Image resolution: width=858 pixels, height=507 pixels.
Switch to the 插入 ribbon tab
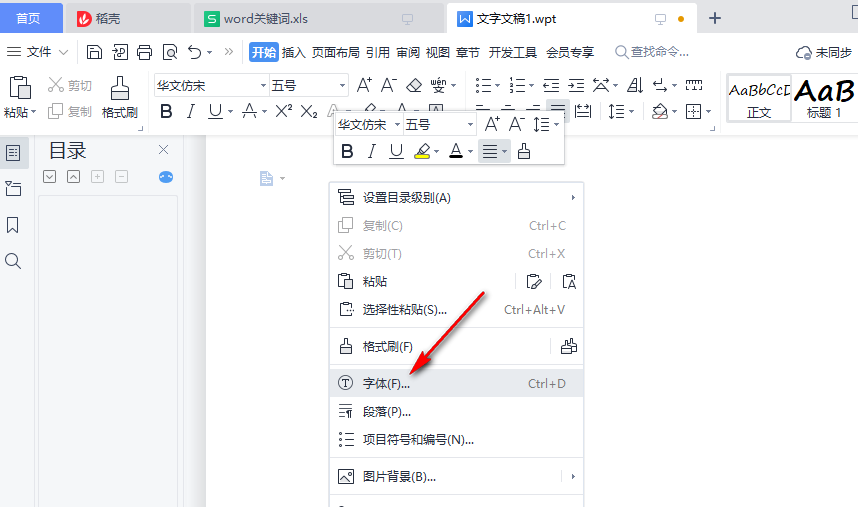coord(294,52)
